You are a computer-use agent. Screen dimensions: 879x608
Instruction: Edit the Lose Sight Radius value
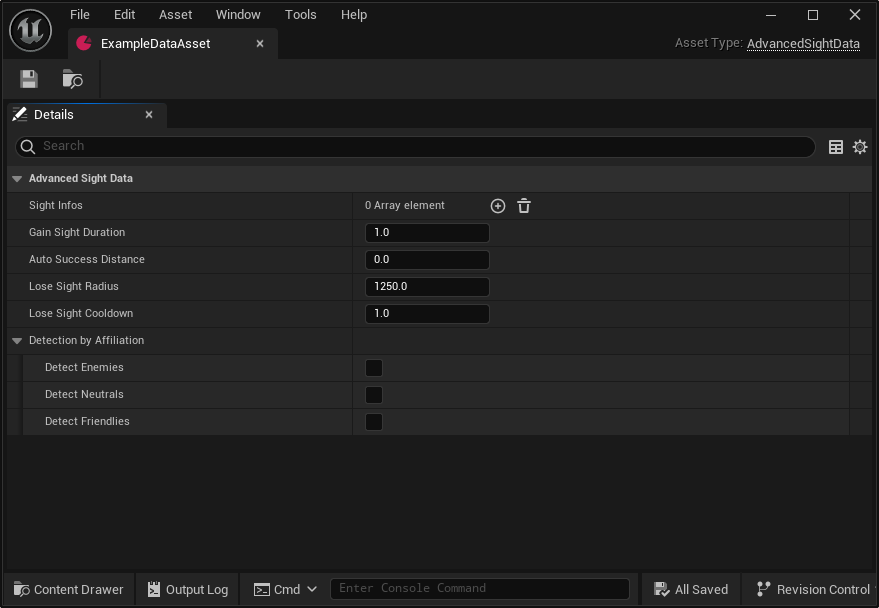click(x=427, y=287)
